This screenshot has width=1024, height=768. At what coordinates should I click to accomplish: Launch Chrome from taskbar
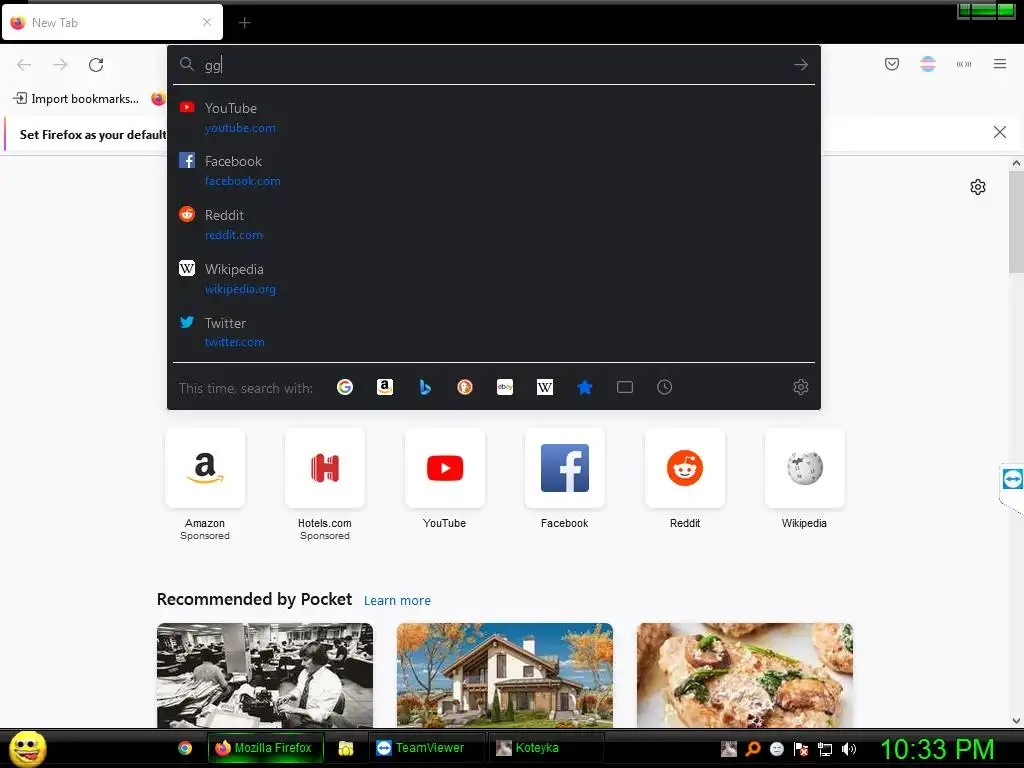click(x=185, y=748)
